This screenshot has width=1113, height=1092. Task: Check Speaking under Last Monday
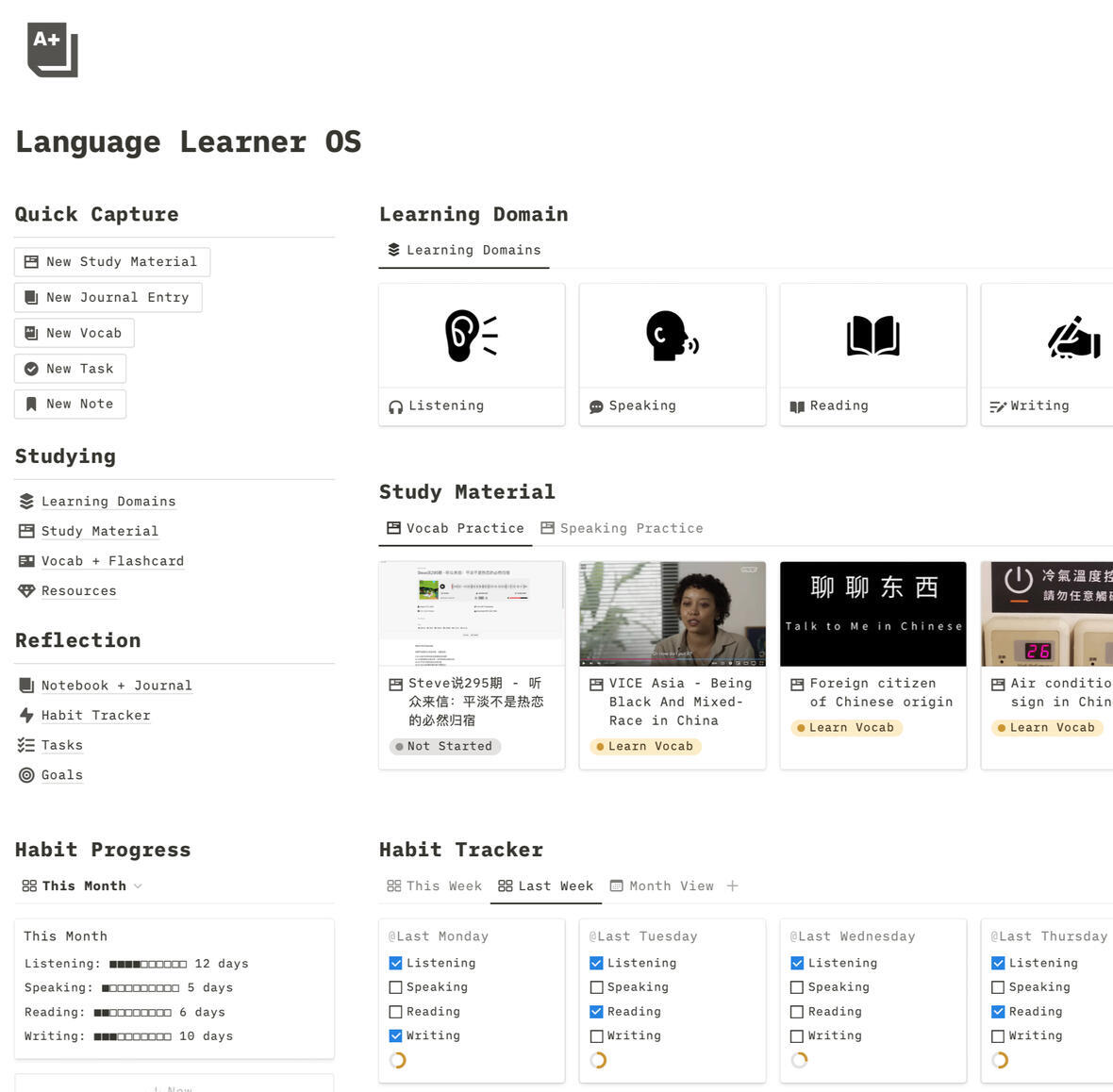[396, 987]
